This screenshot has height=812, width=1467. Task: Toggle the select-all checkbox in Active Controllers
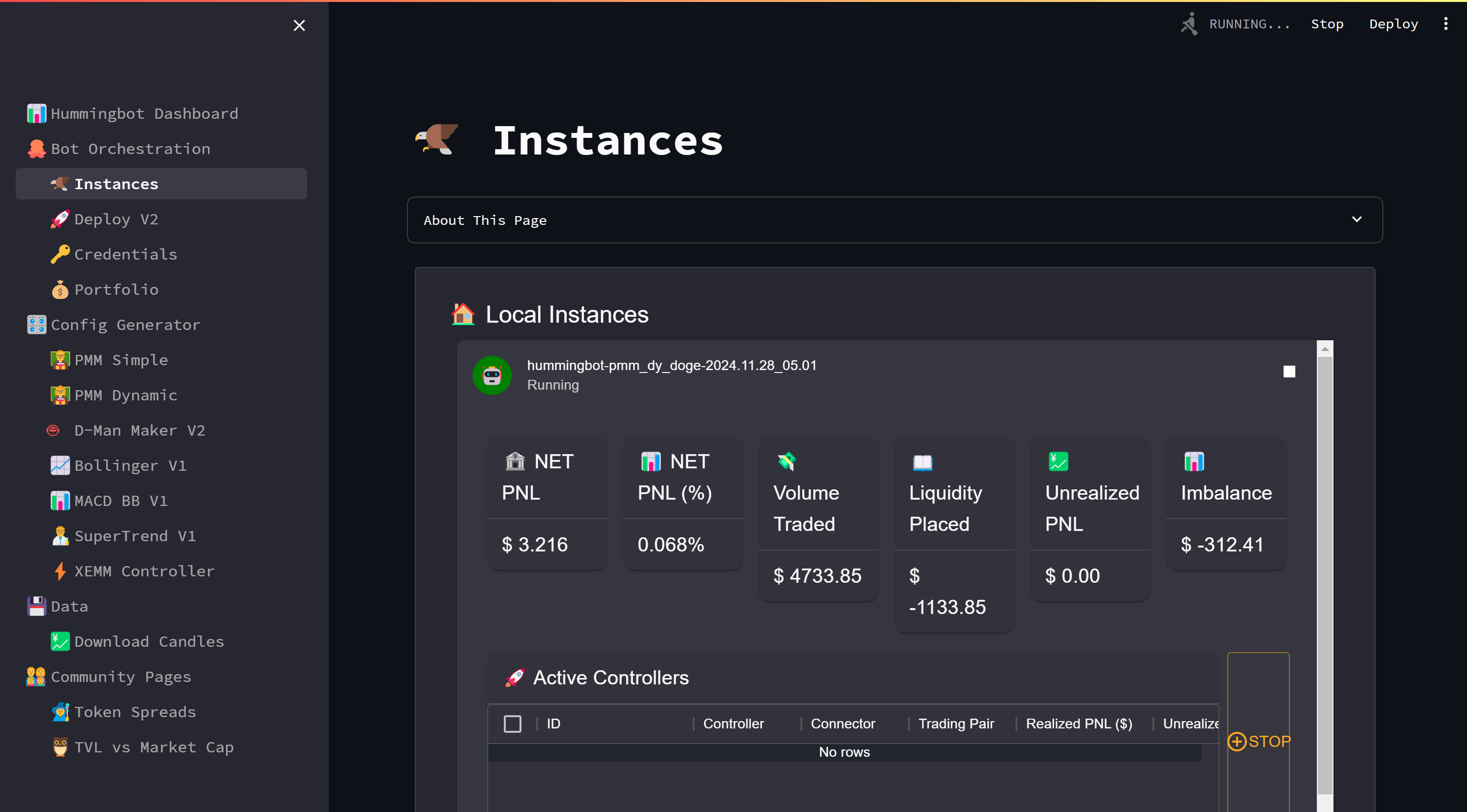[x=513, y=724]
